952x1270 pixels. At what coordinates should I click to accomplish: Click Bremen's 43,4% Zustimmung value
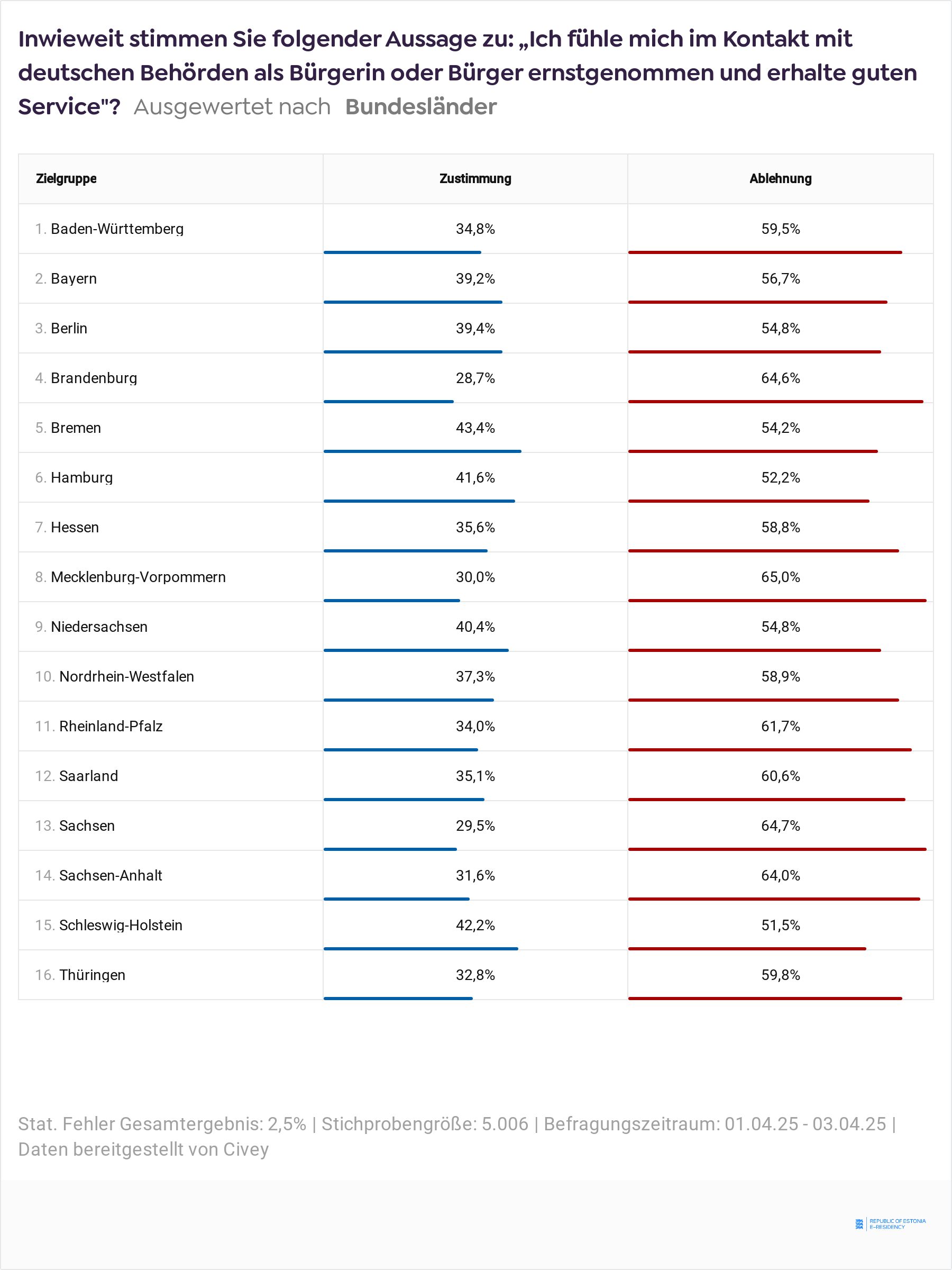pyautogui.click(x=475, y=428)
